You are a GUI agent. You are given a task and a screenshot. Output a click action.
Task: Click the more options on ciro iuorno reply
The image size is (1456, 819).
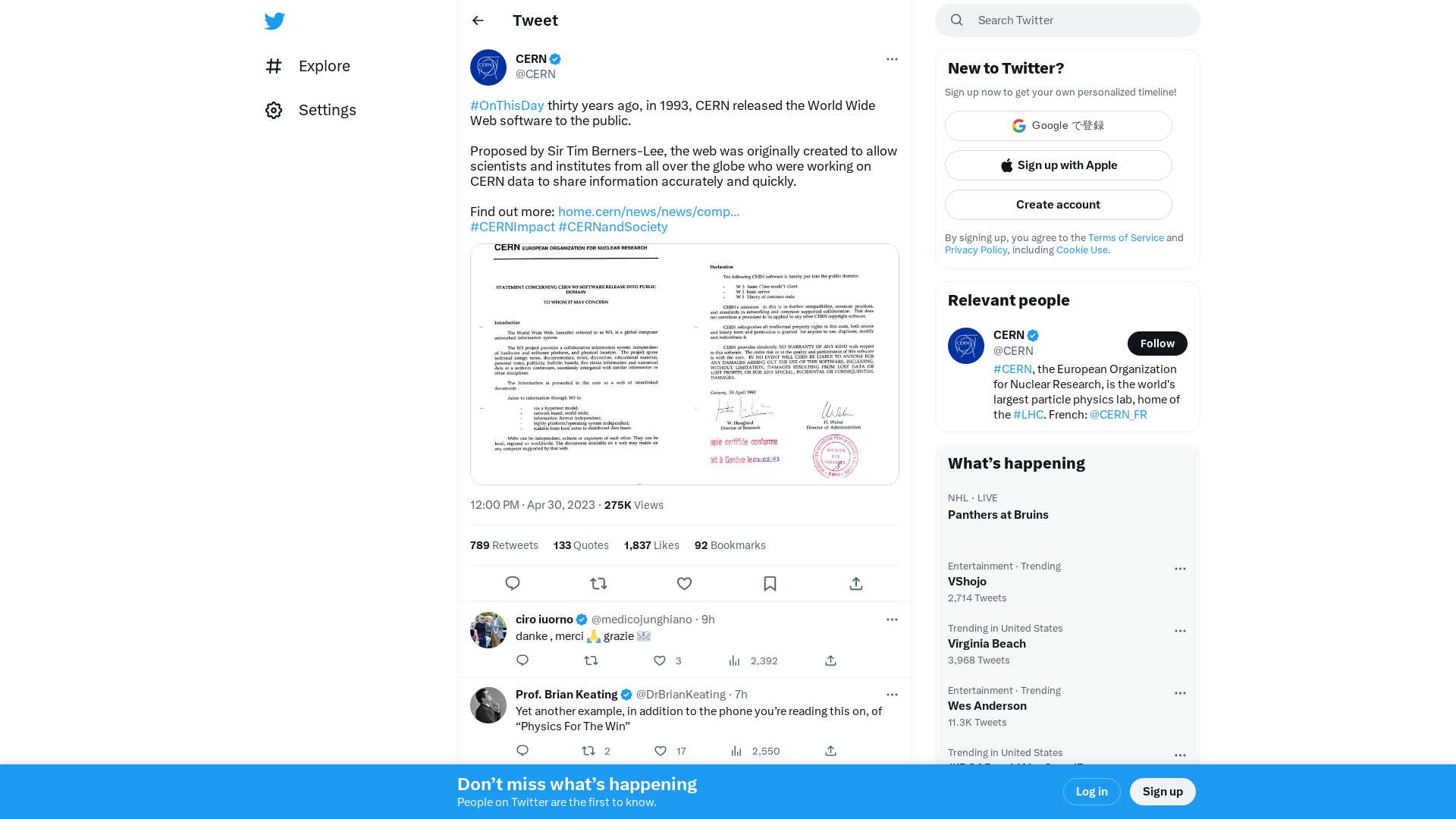tap(892, 619)
